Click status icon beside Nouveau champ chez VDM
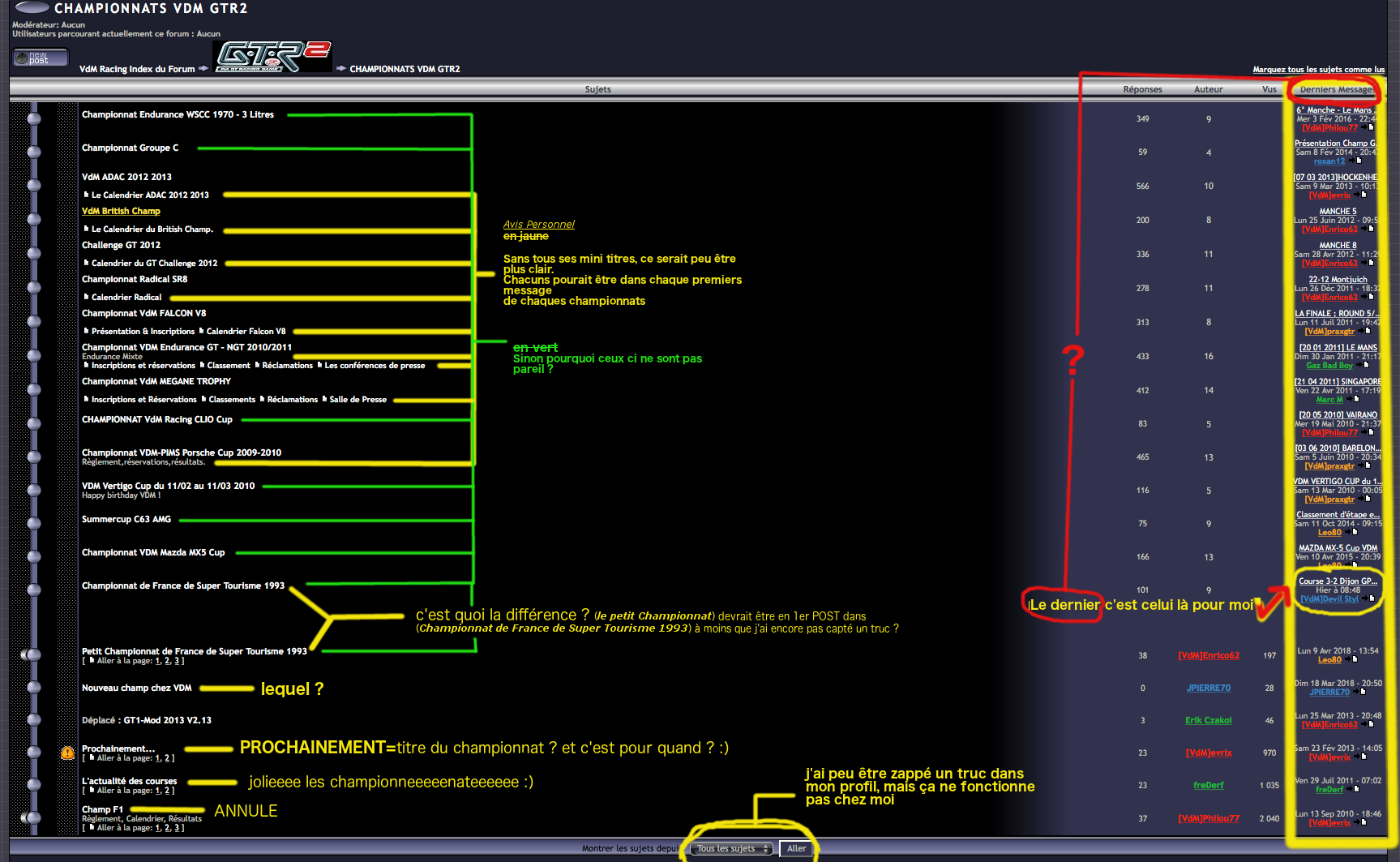 point(34,688)
